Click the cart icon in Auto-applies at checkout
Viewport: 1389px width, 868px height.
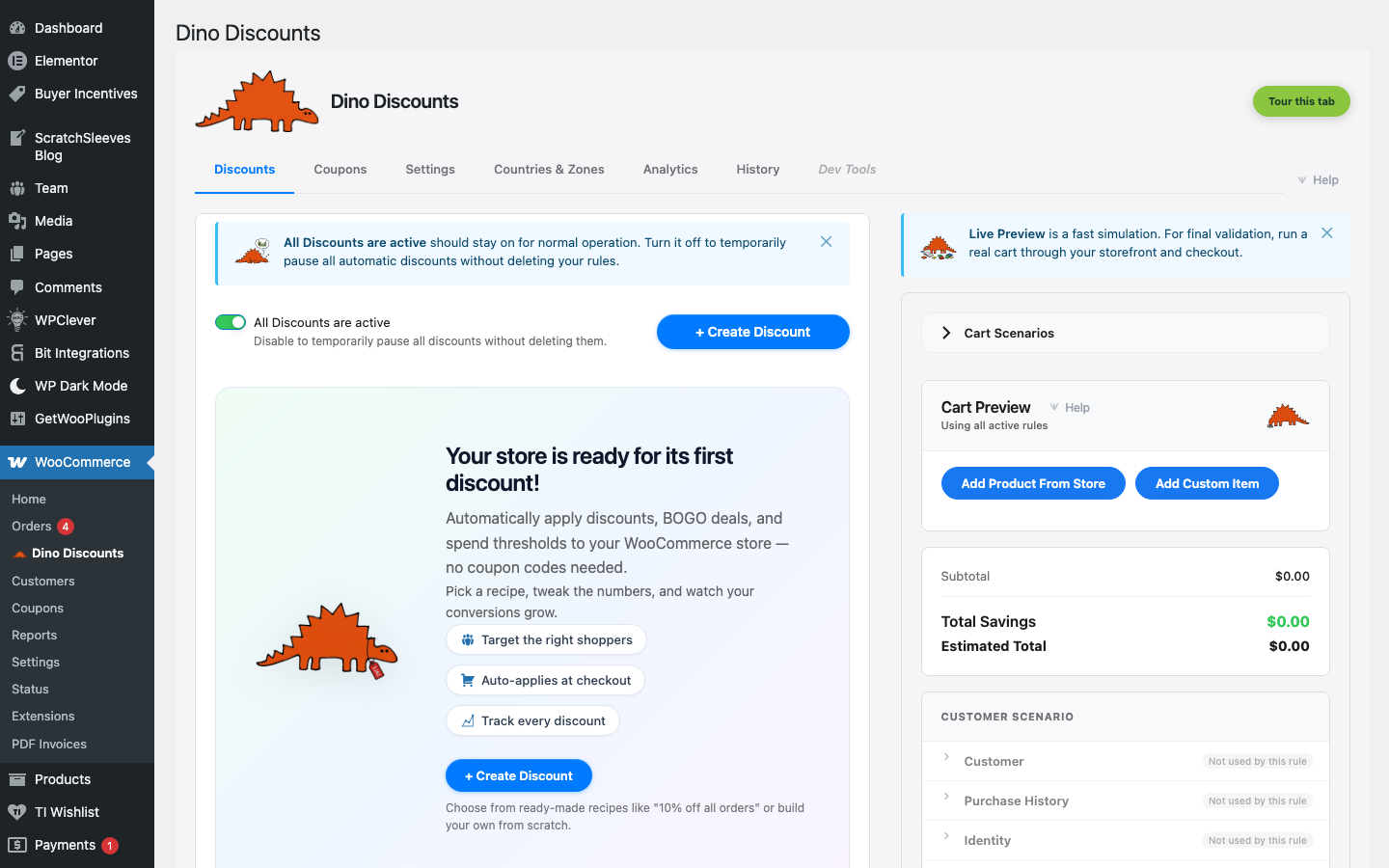(468, 680)
